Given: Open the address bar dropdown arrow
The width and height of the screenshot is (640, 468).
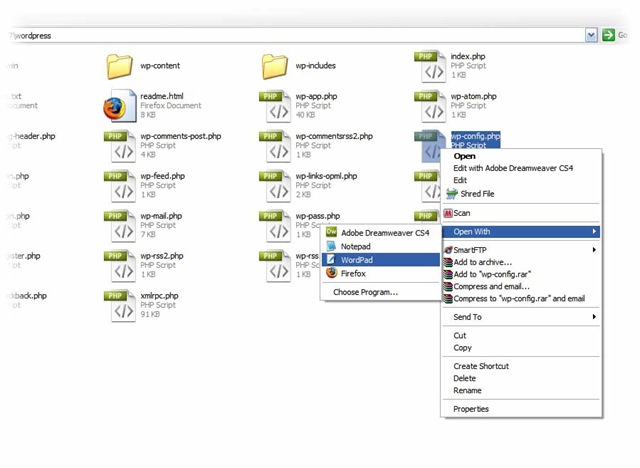Looking at the screenshot, I should [591, 35].
